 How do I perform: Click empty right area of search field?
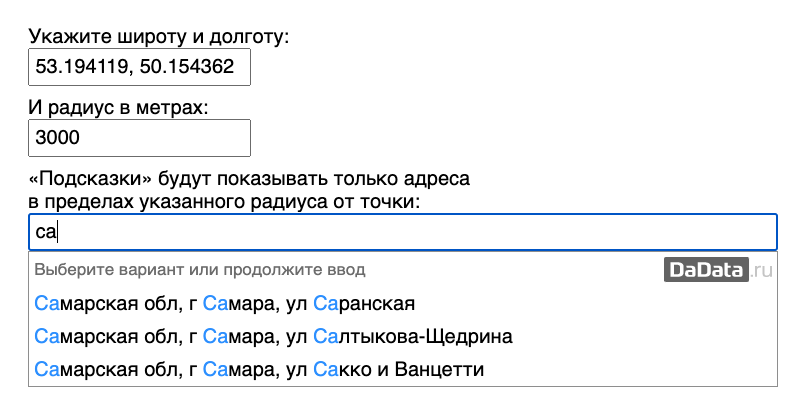(616, 232)
